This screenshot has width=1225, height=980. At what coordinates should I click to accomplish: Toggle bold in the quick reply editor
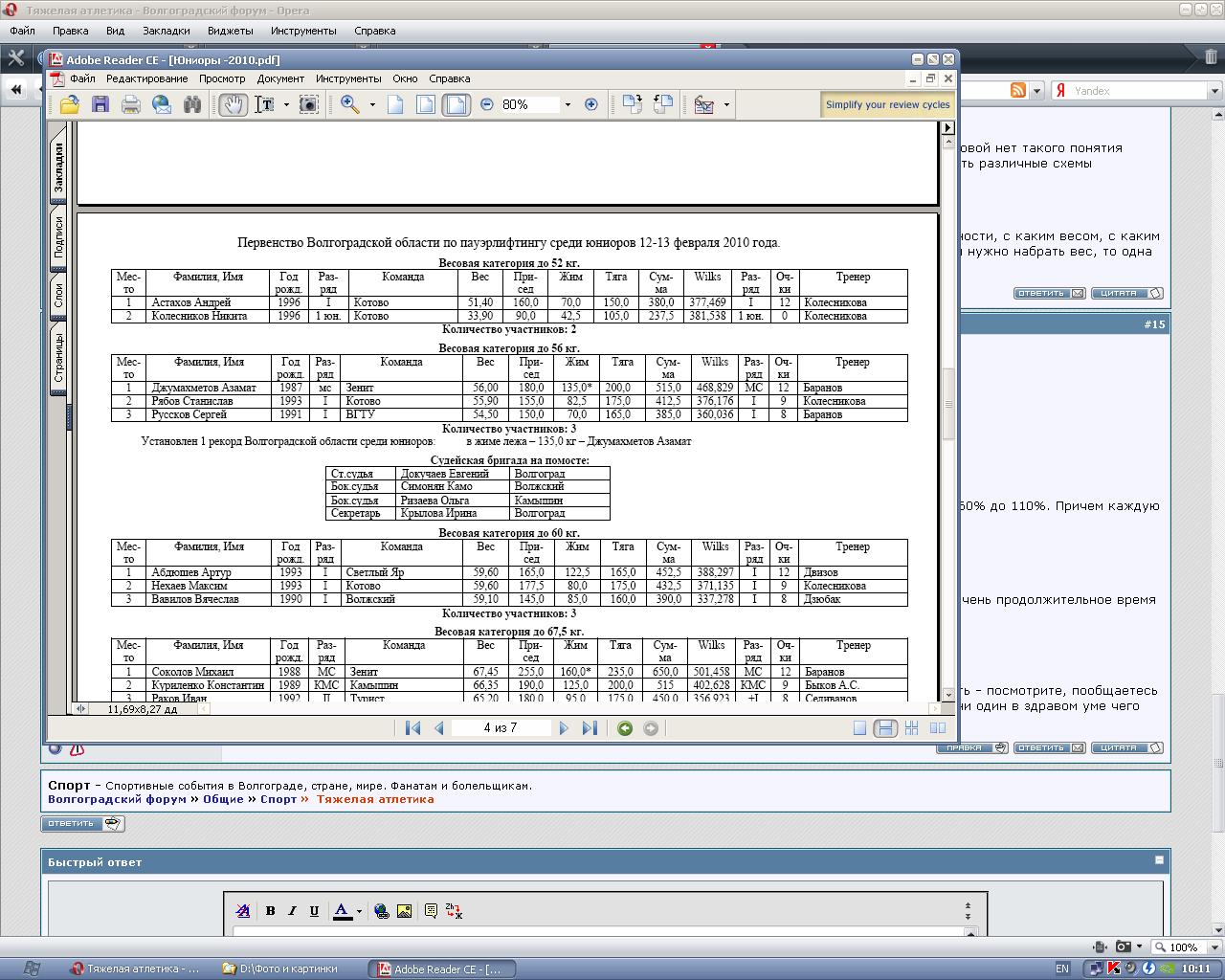(271, 911)
